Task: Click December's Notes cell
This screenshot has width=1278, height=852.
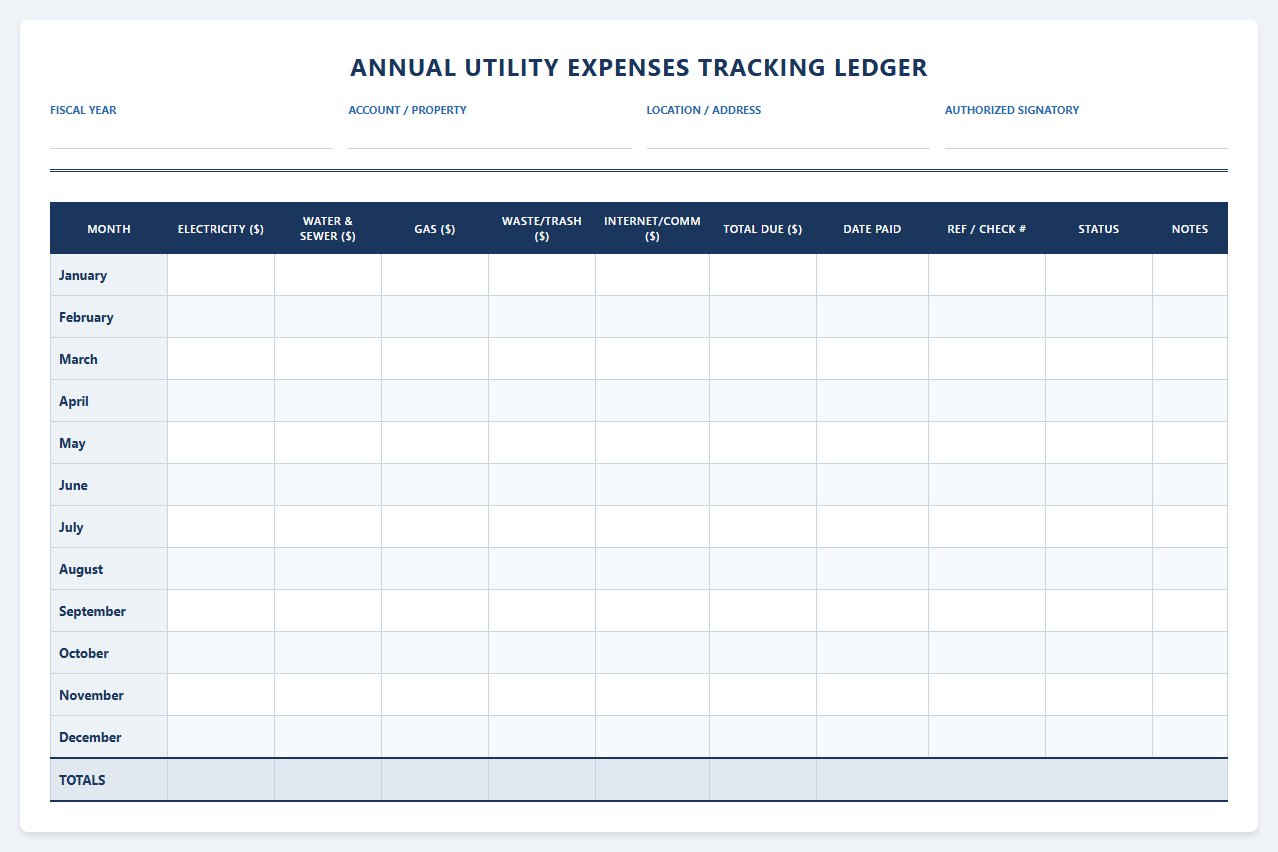Action: [1190, 737]
